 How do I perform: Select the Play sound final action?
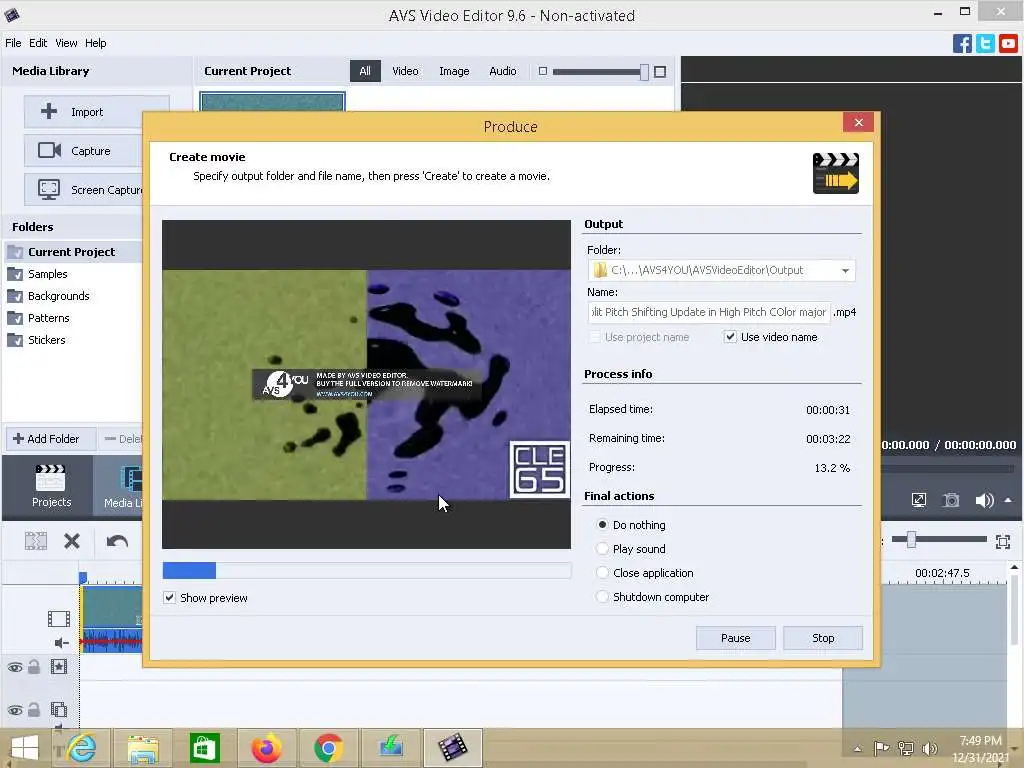[602, 549]
